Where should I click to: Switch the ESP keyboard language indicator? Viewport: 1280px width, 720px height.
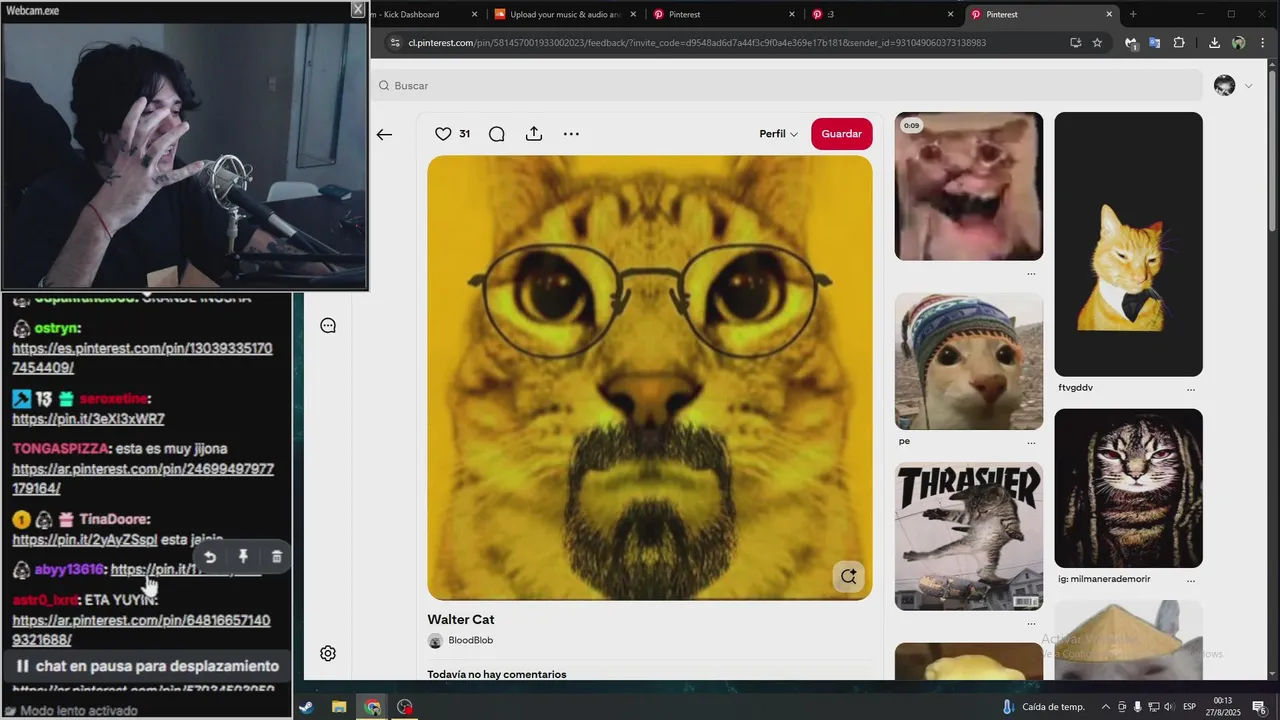(x=1190, y=707)
